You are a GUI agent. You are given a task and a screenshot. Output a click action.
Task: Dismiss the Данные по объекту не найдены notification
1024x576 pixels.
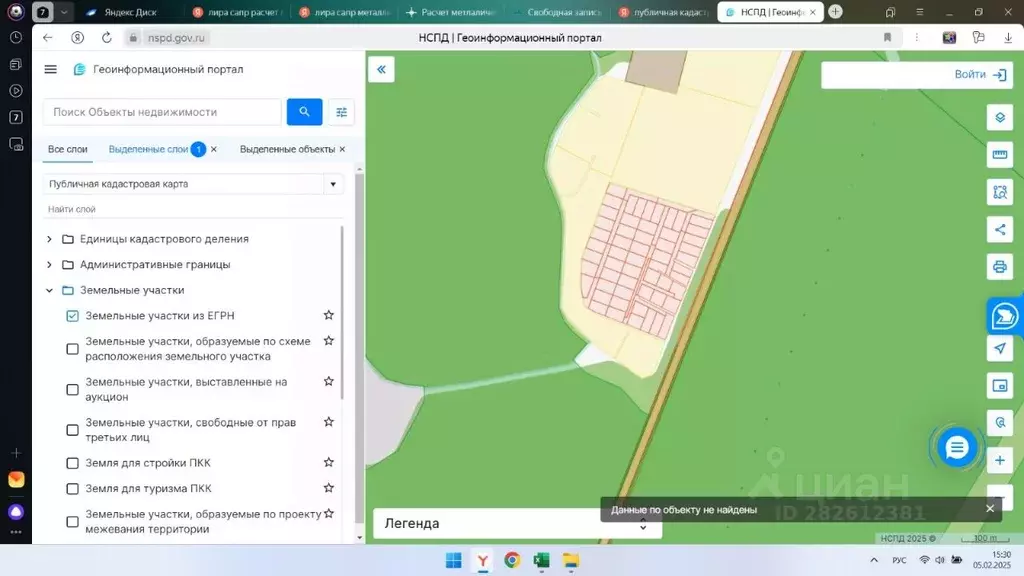tap(990, 509)
